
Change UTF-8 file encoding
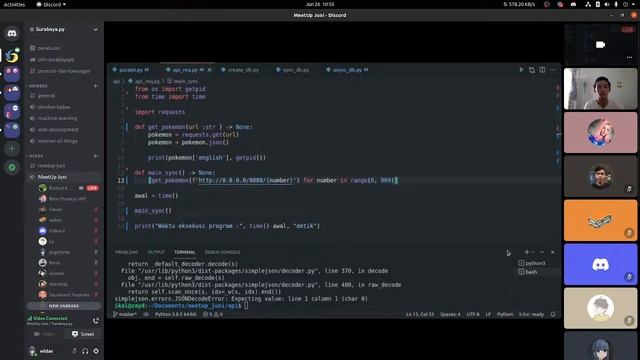click(x=473, y=314)
